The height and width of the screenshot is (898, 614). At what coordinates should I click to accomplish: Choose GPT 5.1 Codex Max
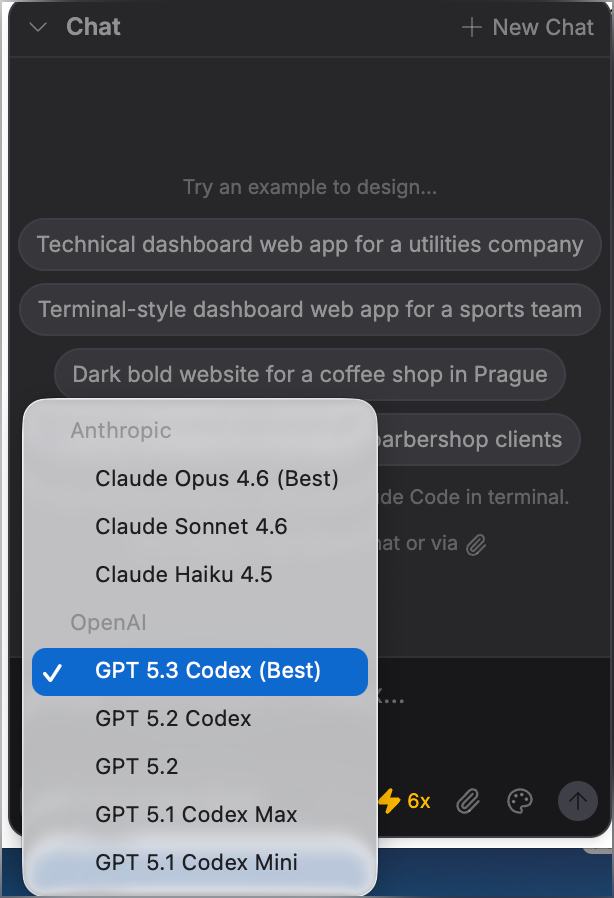coord(196,815)
